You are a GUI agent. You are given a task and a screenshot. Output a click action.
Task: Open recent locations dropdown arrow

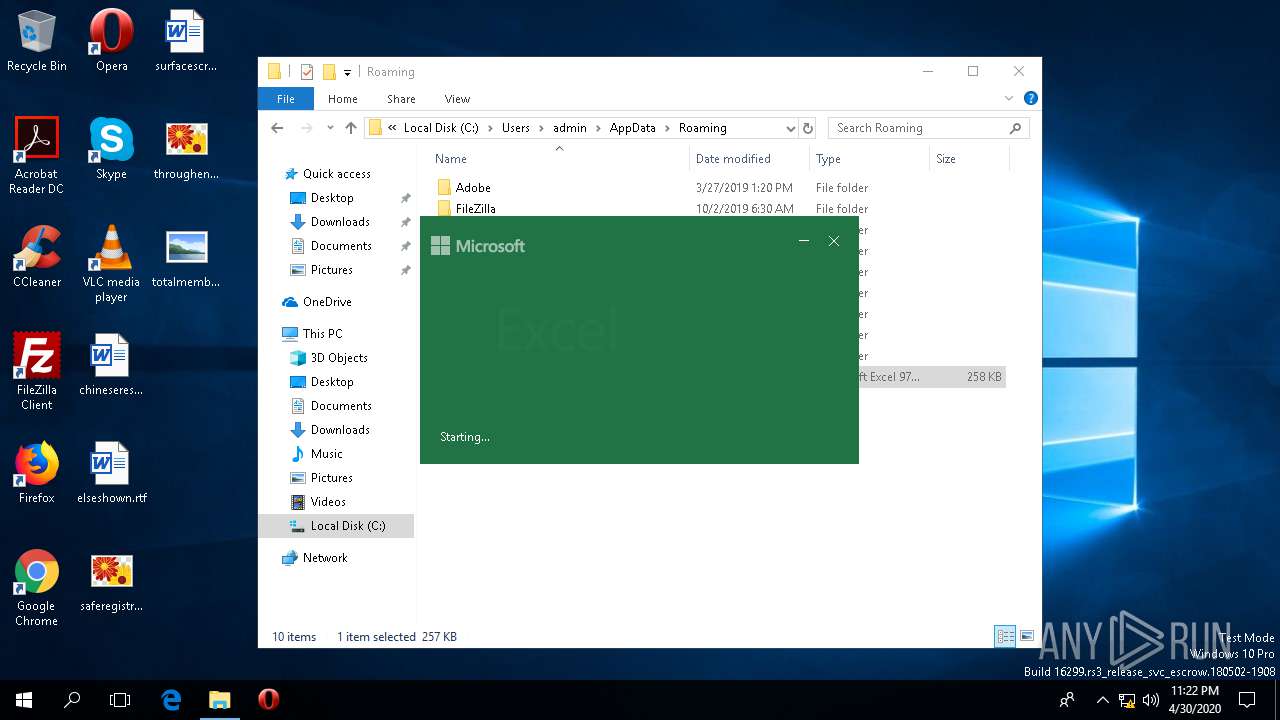tap(330, 128)
